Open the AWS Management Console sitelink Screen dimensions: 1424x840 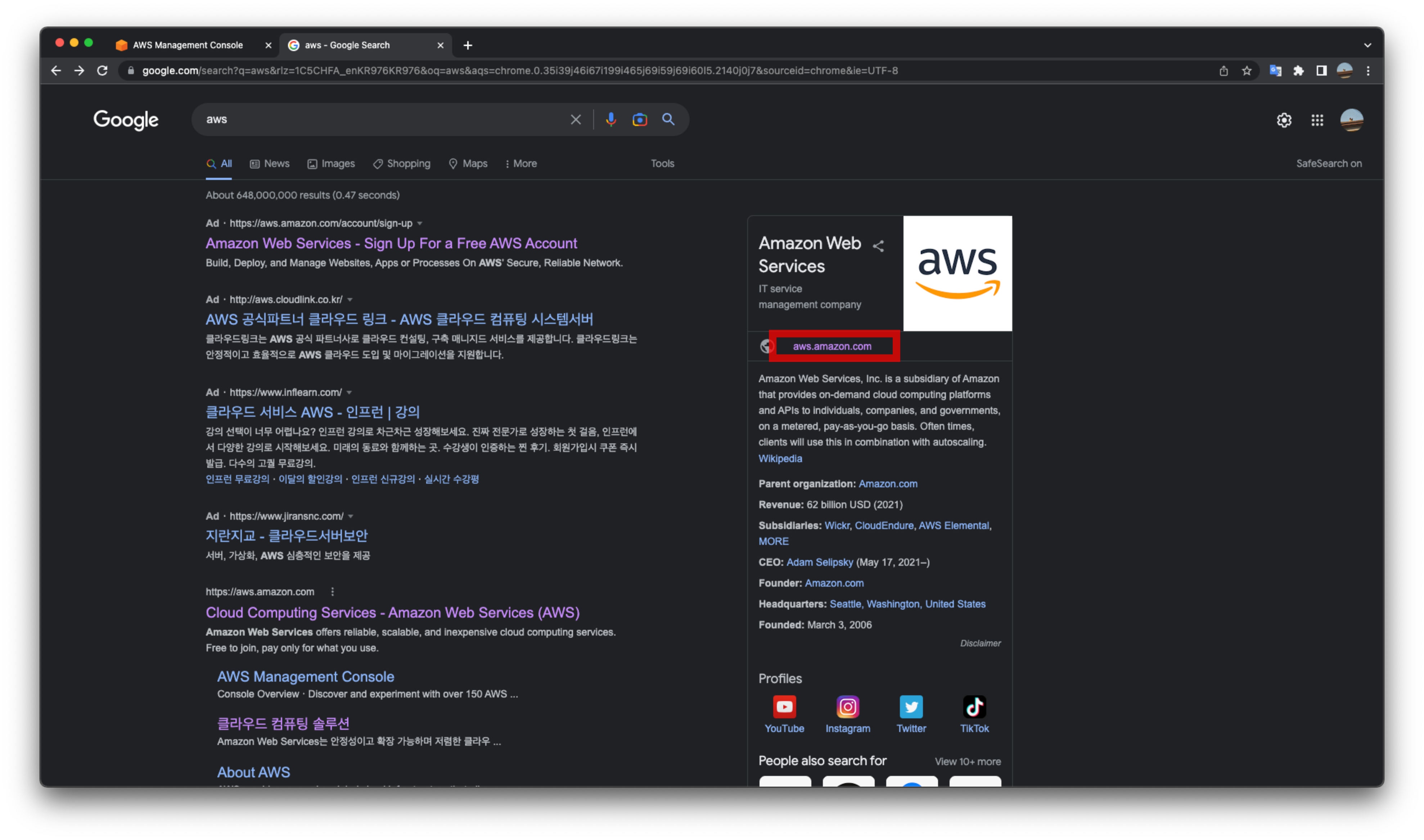coord(305,676)
